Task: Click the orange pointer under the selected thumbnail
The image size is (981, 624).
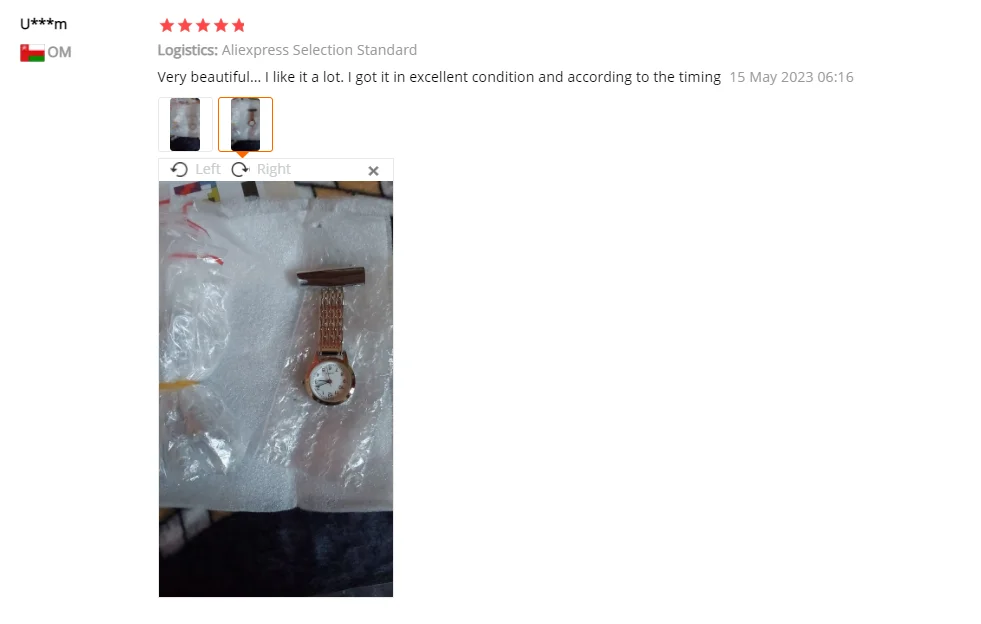Action: click(x=243, y=155)
